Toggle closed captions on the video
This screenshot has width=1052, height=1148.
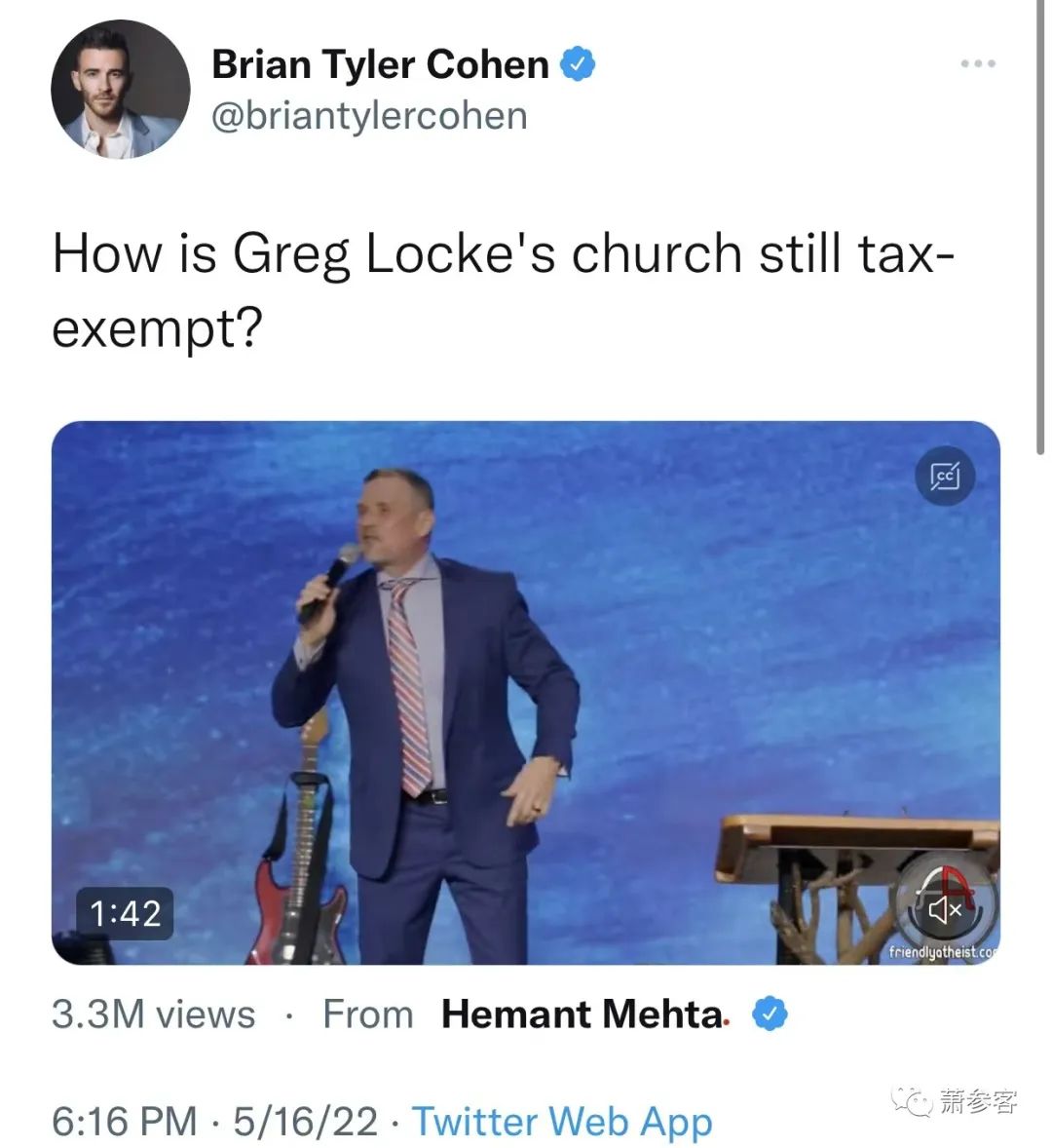click(945, 476)
